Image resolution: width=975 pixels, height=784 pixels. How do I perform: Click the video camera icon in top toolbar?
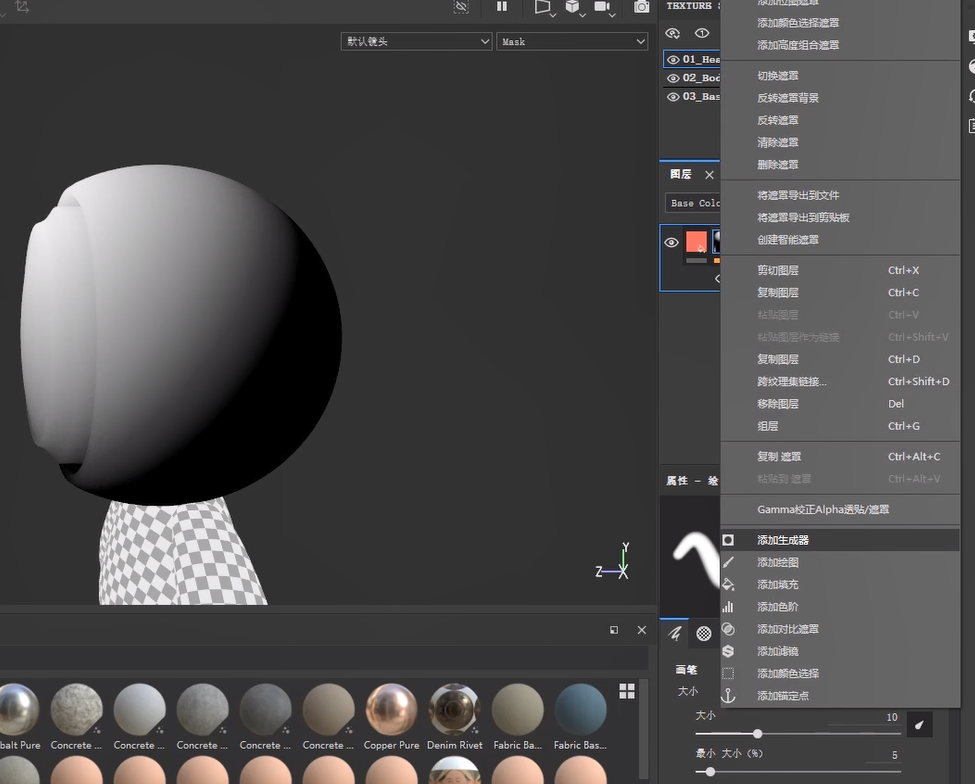tap(601, 6)
